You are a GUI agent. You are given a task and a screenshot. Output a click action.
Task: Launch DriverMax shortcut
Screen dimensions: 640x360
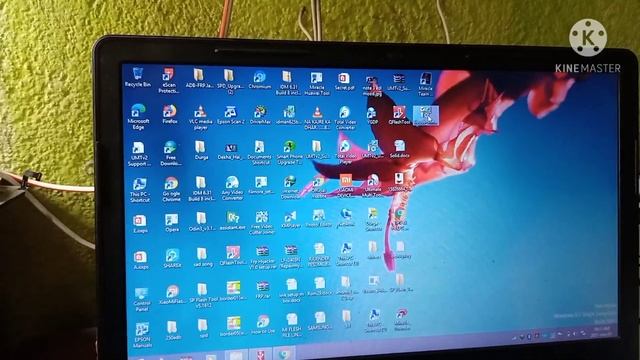(x=260, y=116)
